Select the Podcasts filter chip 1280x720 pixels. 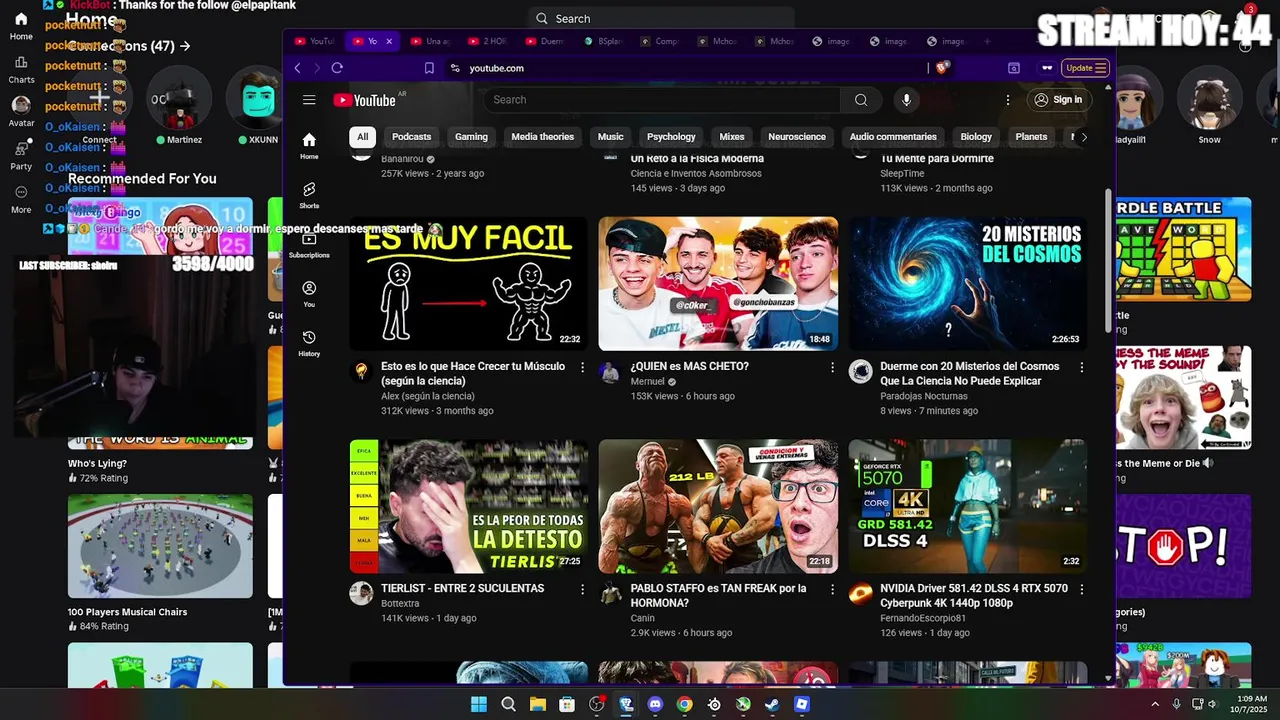411,137
